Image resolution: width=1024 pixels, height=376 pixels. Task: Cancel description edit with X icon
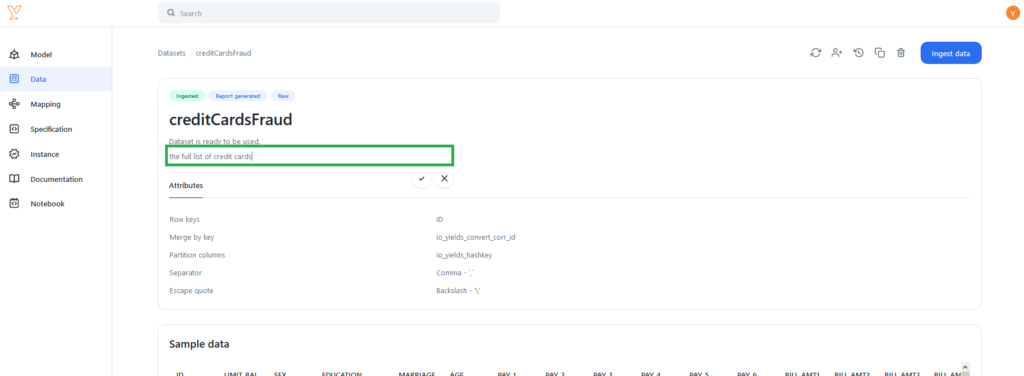pos(444,178)
